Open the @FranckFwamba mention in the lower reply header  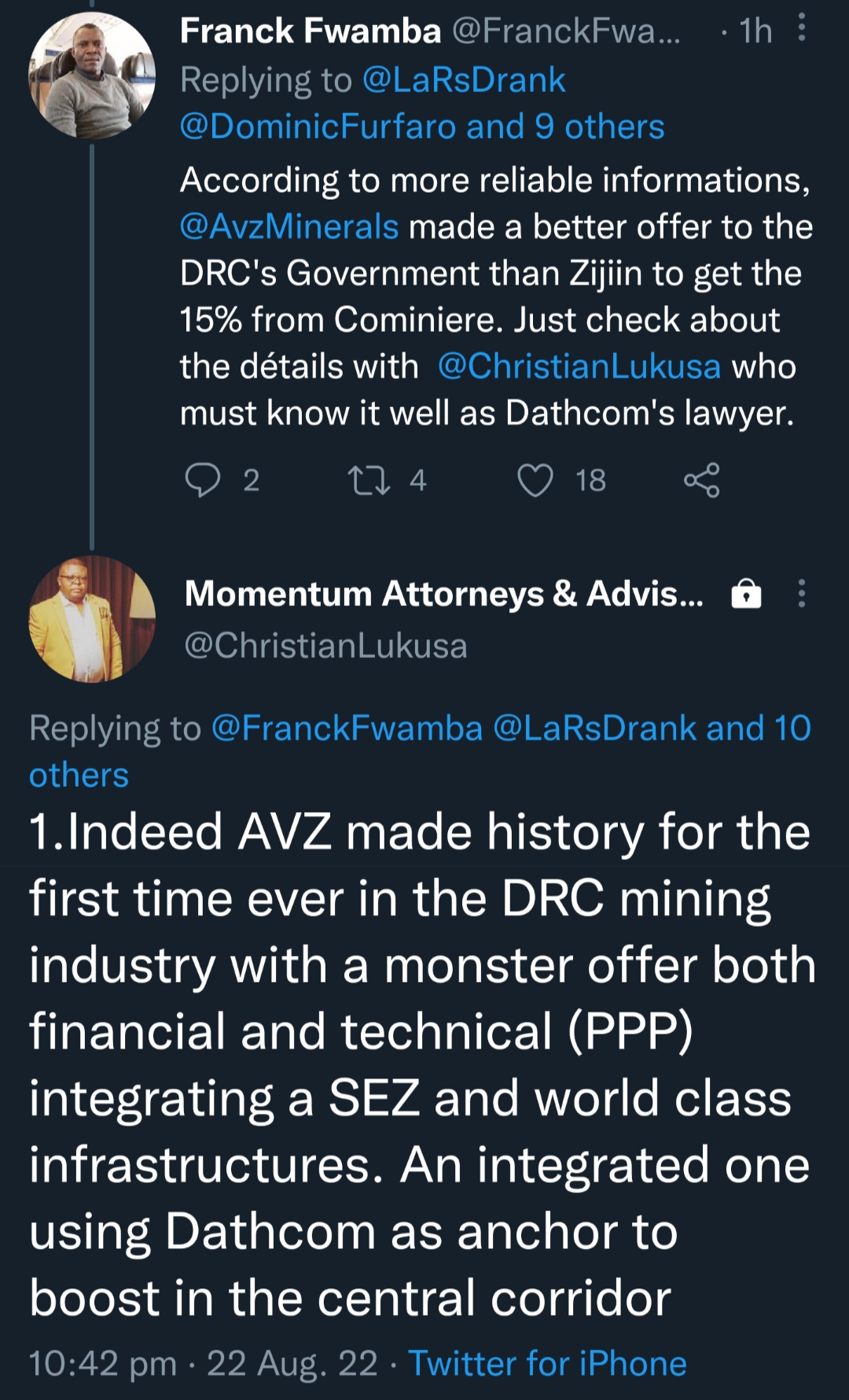[x=347, y=728]
